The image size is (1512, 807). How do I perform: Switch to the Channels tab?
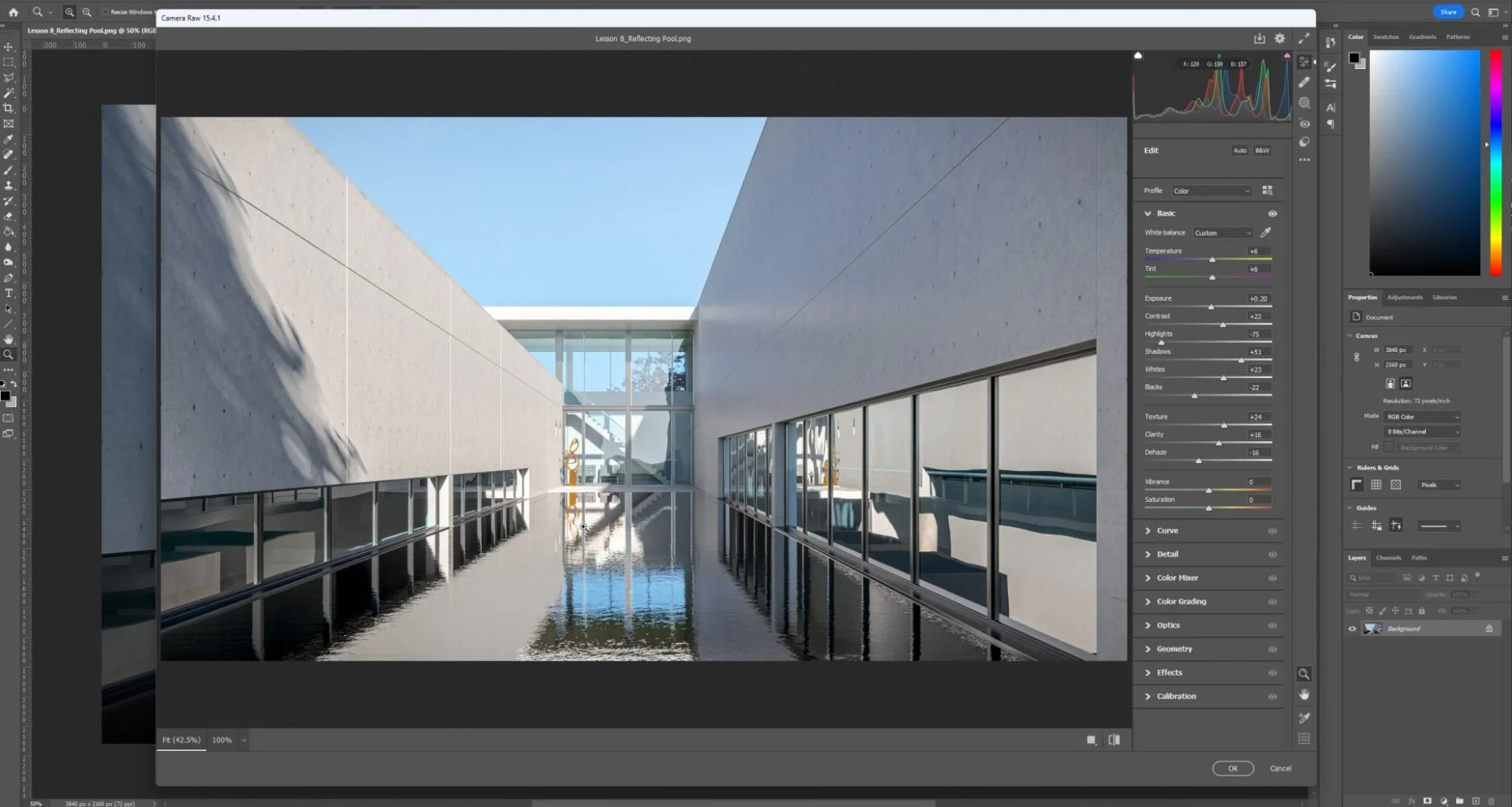coord(1388,557)
